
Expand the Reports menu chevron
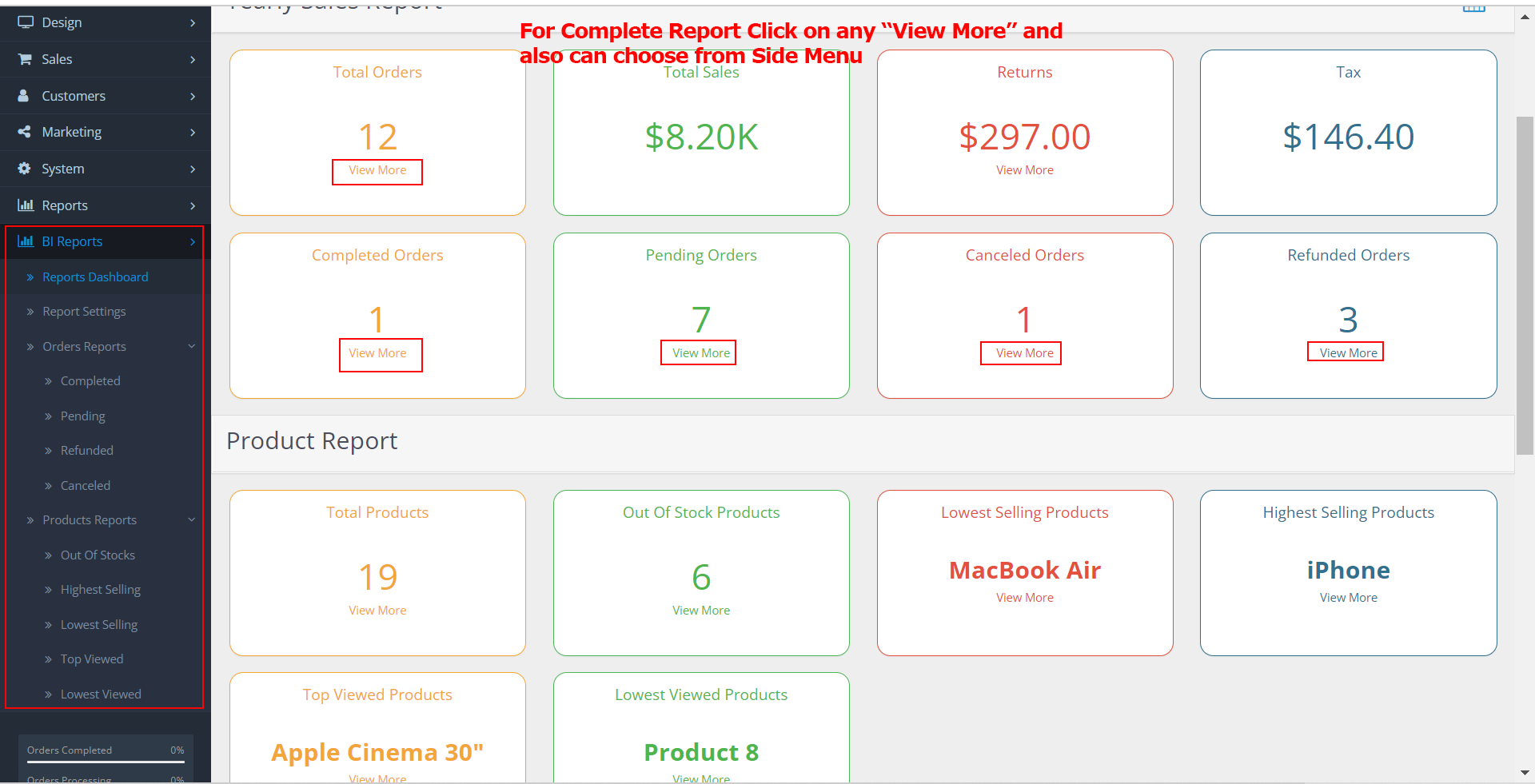pos(193,206)
